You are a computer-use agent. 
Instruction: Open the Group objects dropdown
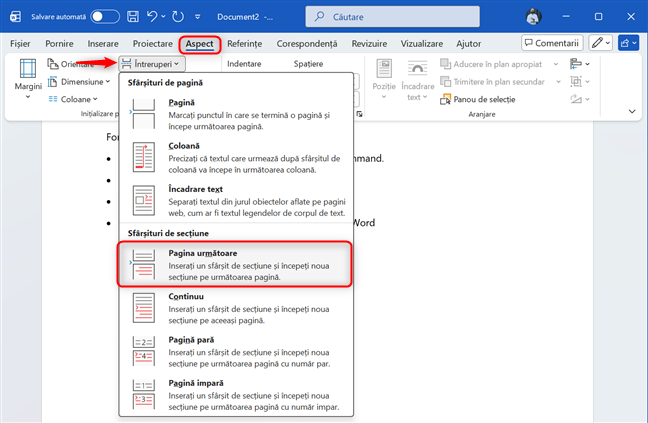coord(579,82)
